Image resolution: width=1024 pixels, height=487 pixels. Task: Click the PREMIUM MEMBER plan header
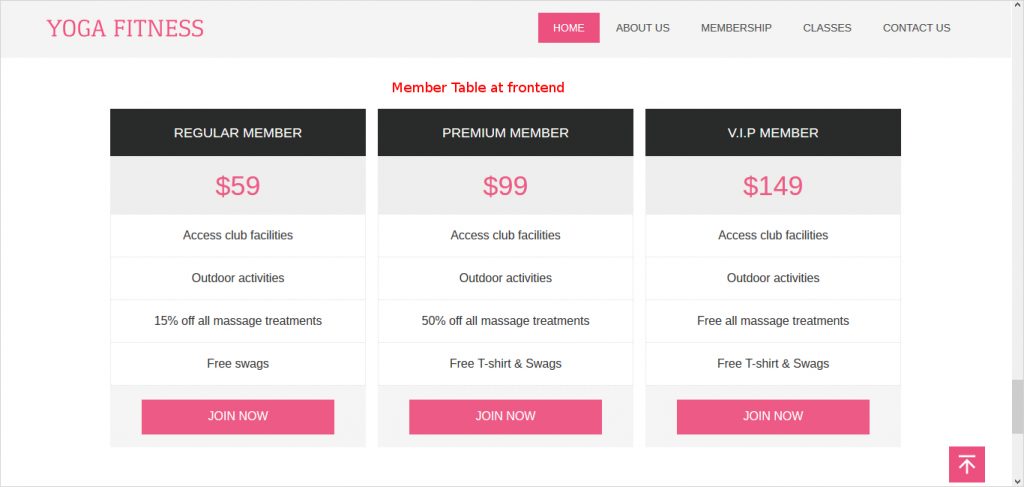(505, 133)
